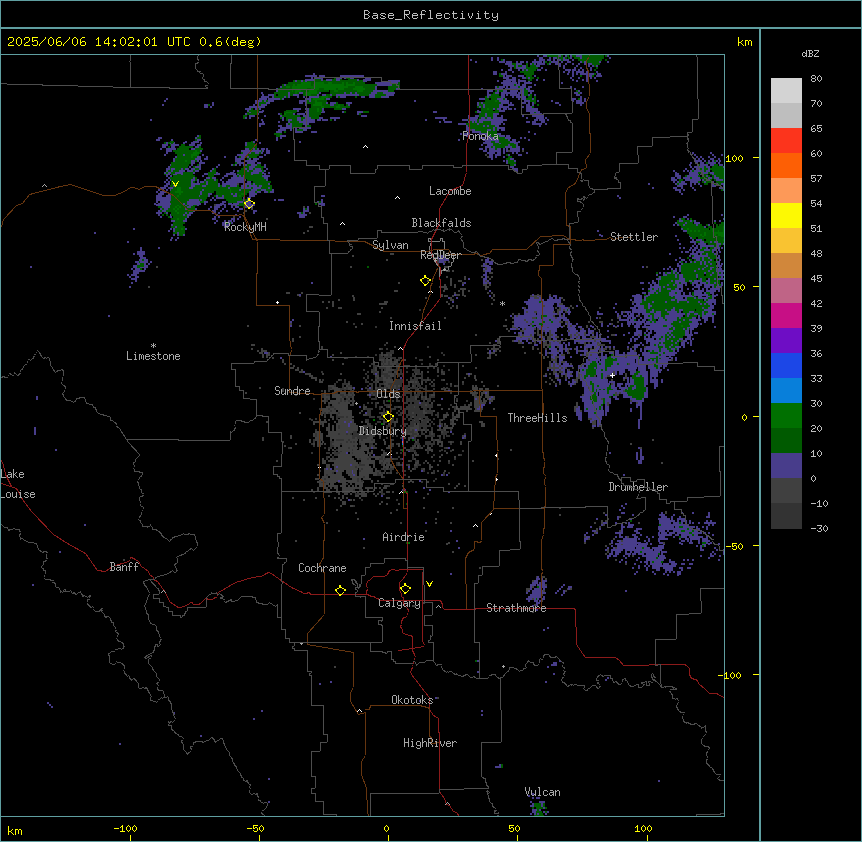Click the Limestone map label
Image resolution: width=862 pixels, height=842 pixels.
153,356
